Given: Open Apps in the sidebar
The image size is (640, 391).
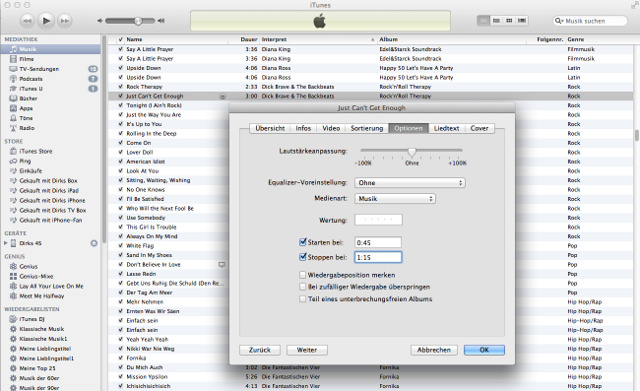Looking at the screenshot, I should tap(26, 108).
